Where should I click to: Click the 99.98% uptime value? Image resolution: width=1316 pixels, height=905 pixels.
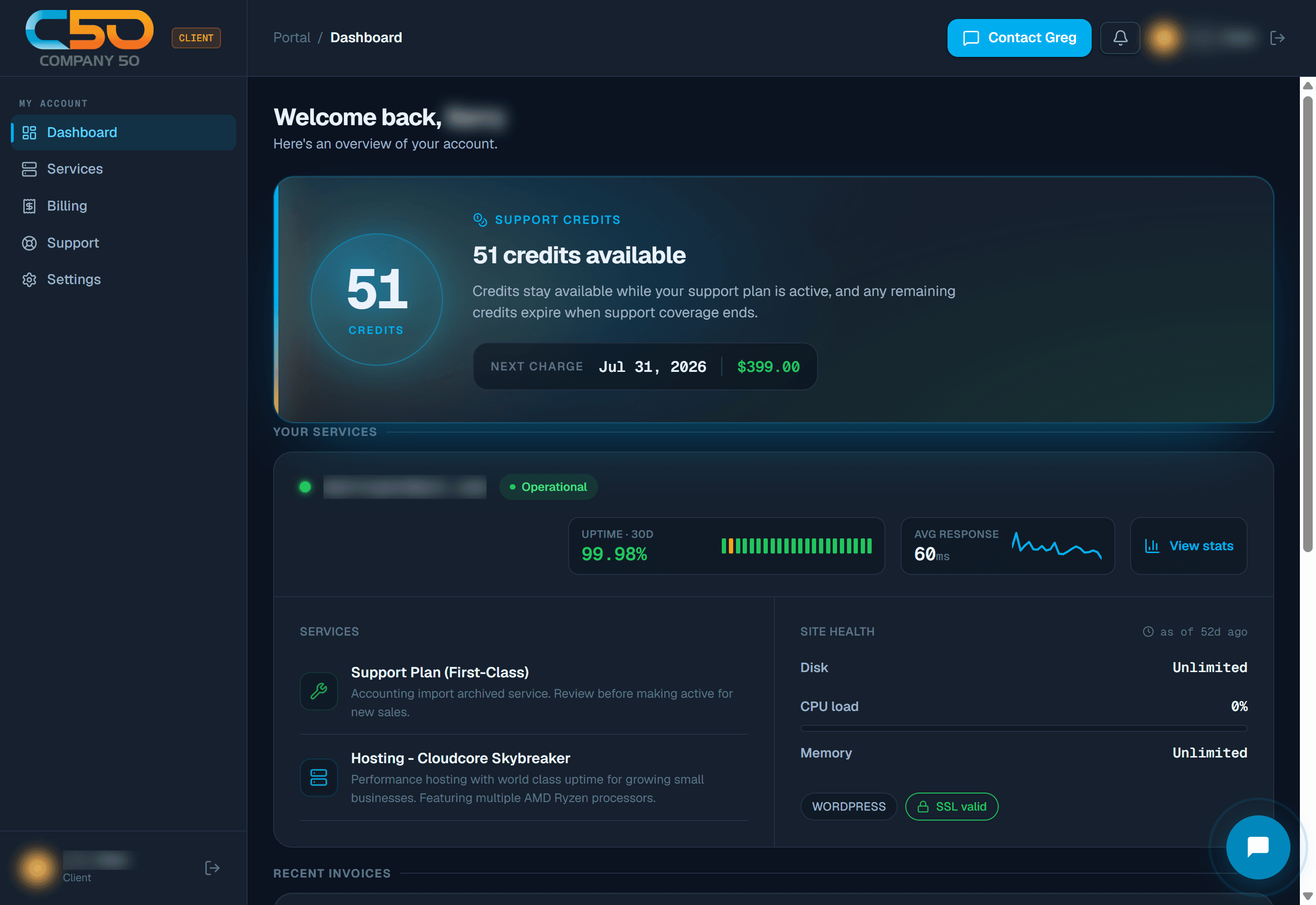pyautogui.click(x=614, y=554)
